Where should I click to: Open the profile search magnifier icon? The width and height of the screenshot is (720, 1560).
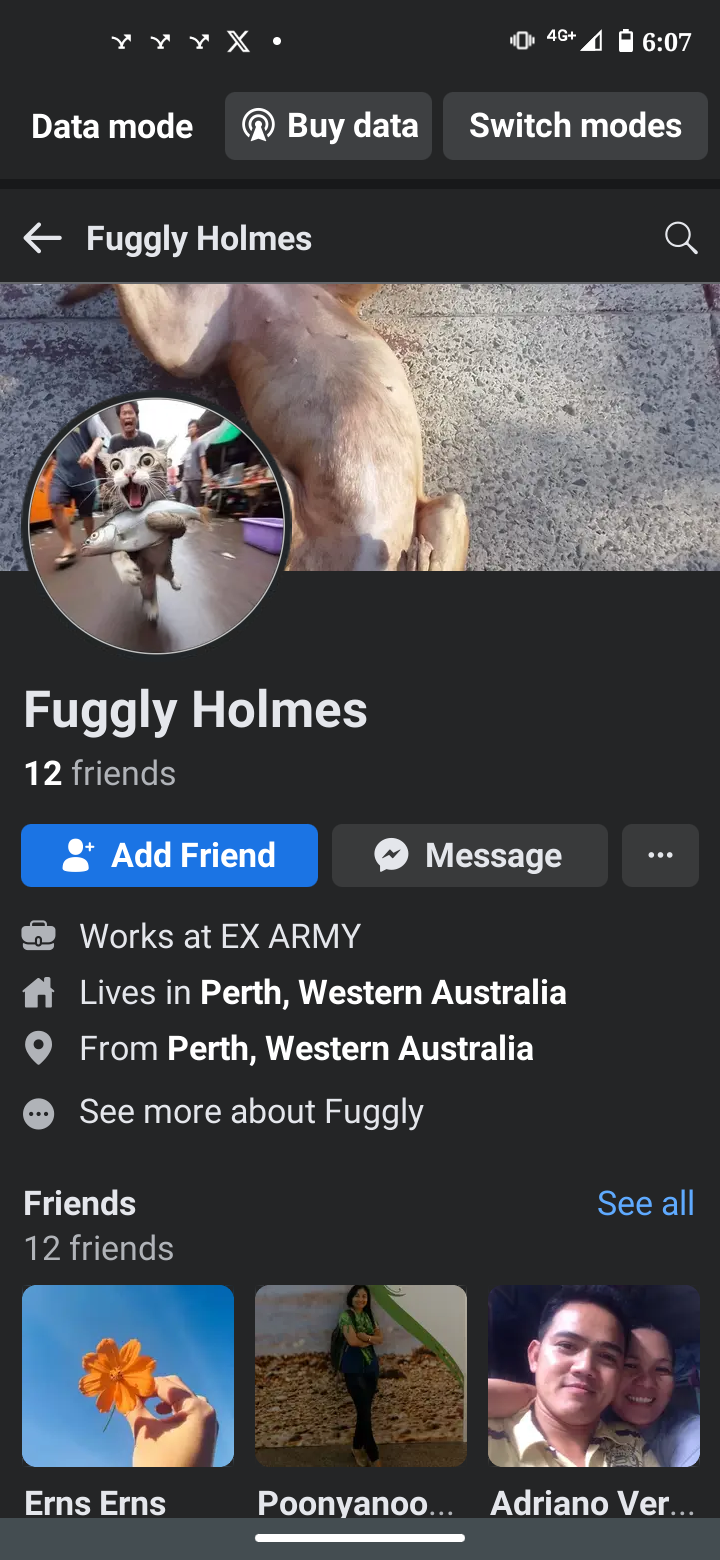(x=680, y=238)
